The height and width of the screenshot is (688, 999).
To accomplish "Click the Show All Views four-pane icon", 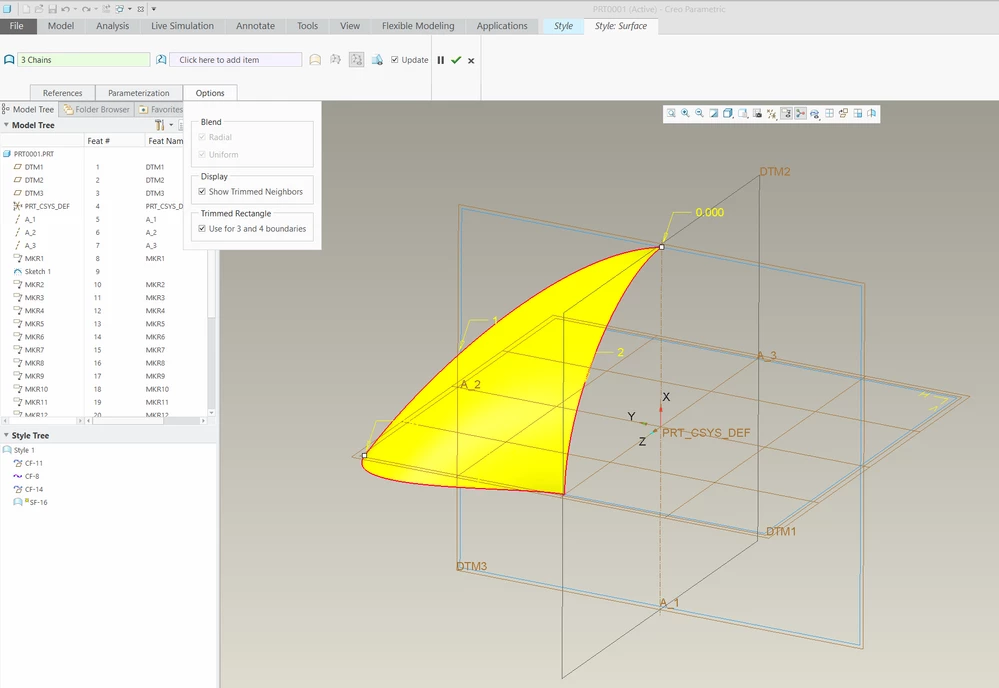I will pos(830,113).
